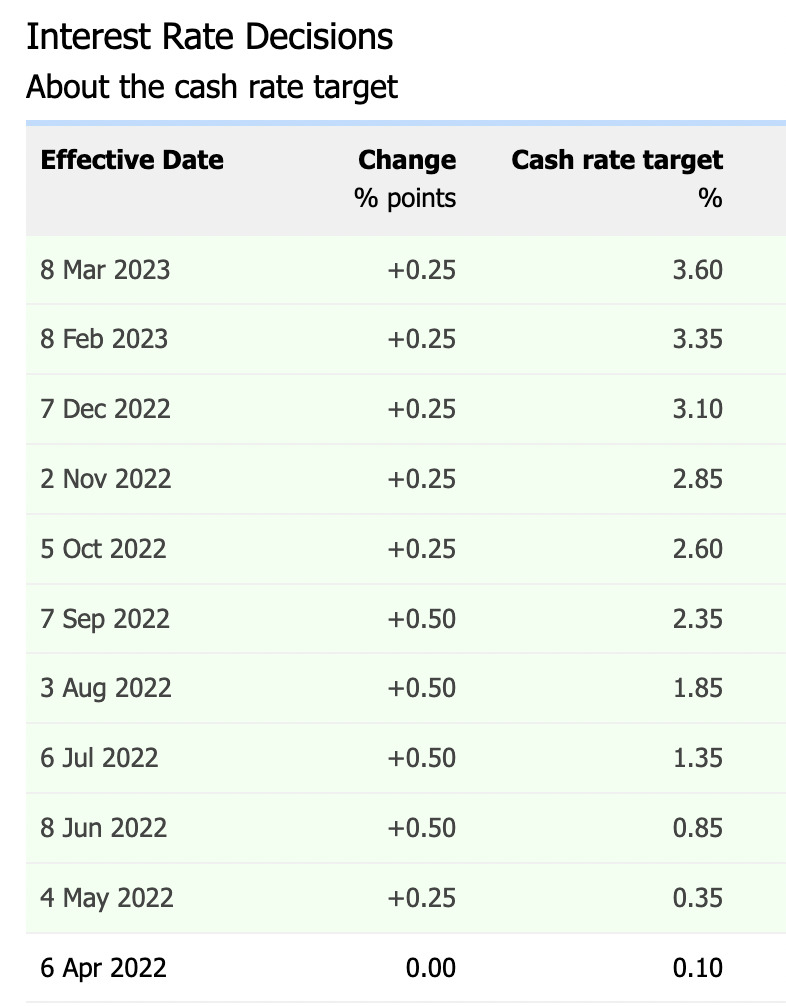Click the 2.85 cash rate value

coord(698,479)
